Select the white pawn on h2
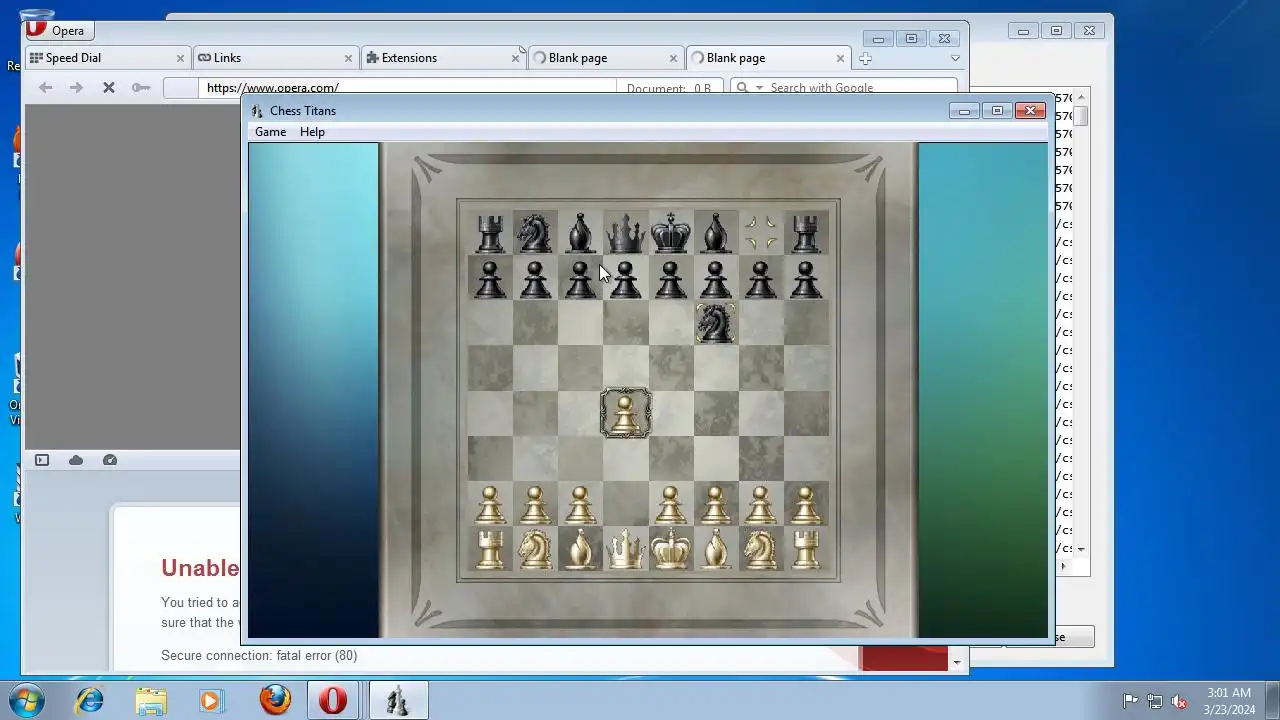This screenshot has height=720, width=1280. pyautogui.click(x=806, y=505)
